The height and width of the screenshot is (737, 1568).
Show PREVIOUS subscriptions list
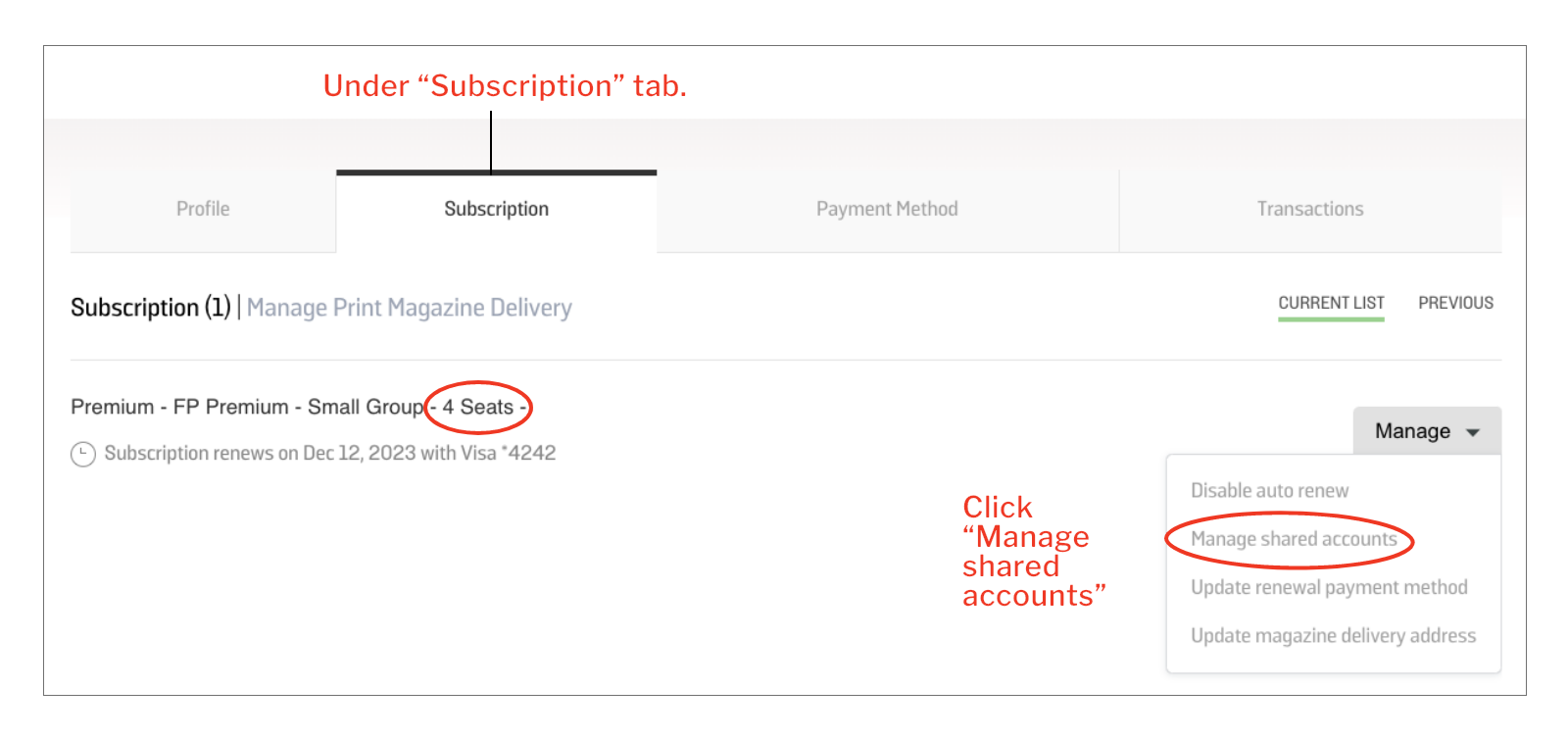(x=1455, y=302)
